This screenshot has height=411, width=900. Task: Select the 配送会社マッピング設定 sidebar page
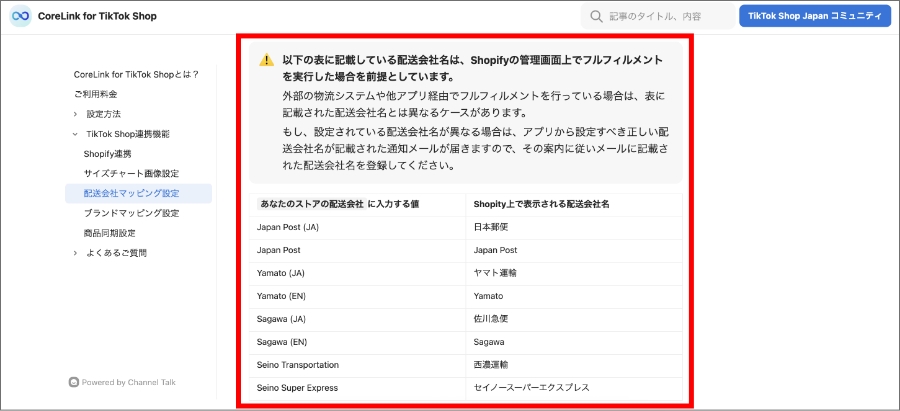click(138, 193)
